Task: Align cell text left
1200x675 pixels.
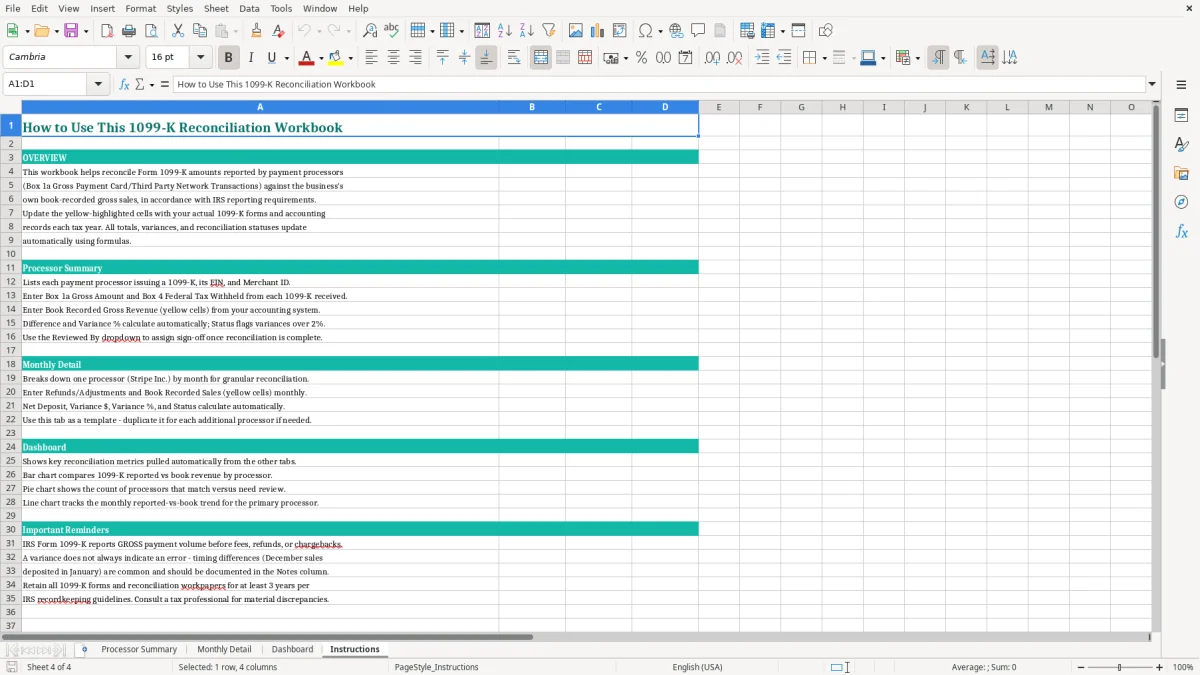Action: point(372,58)
